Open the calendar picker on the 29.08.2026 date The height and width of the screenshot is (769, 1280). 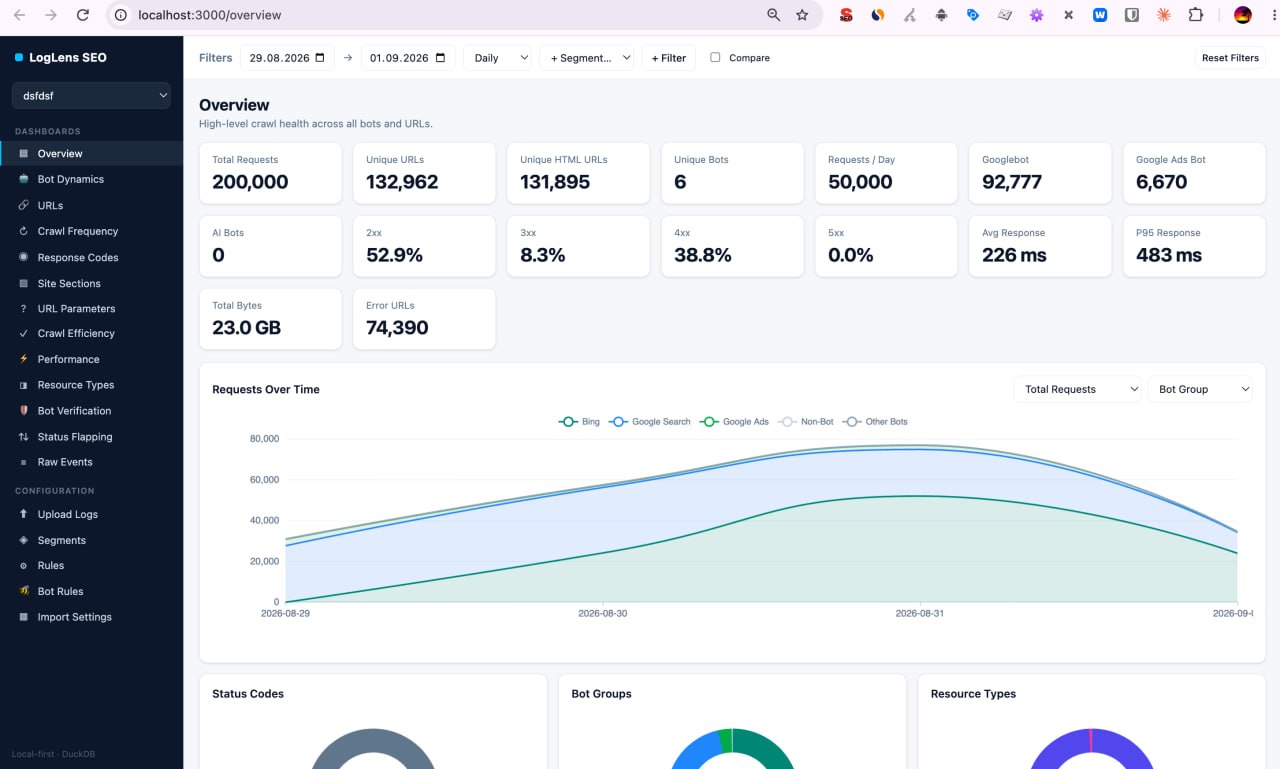click(x=320, y=58)
